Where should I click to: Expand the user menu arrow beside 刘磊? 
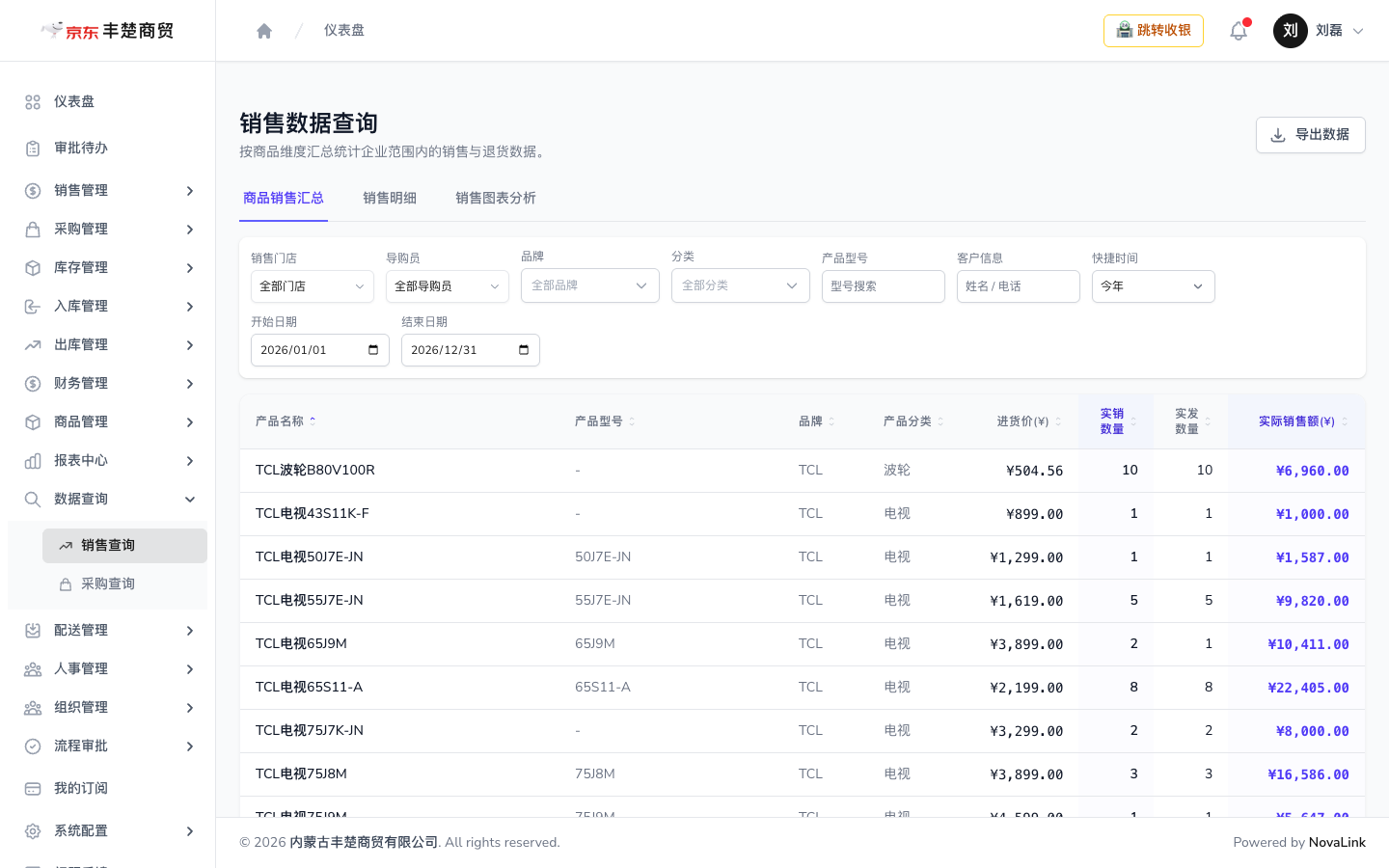pyautogui.click(x=1358, y=31)
